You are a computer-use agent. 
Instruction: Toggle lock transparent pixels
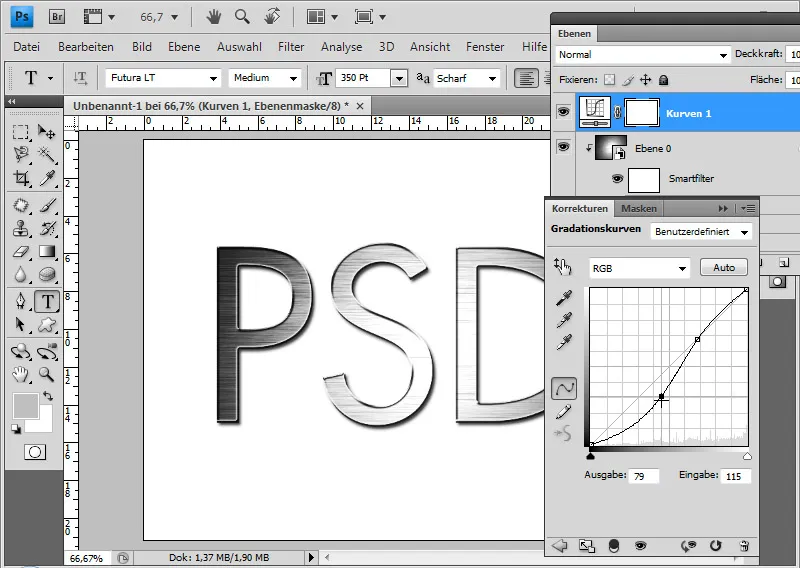(x=609, y=80)
